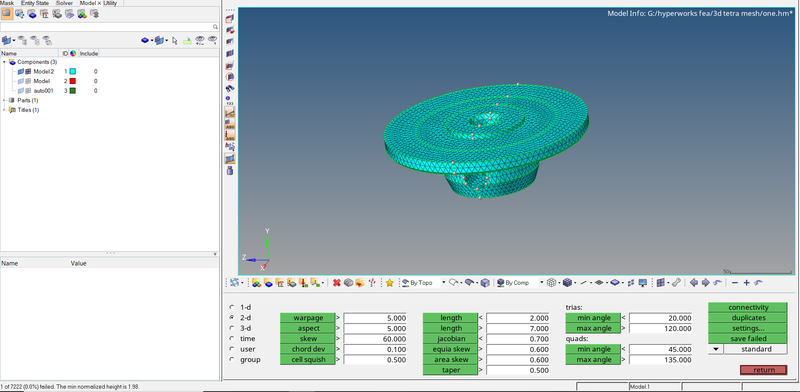Click the green jacobian check button

450,339
